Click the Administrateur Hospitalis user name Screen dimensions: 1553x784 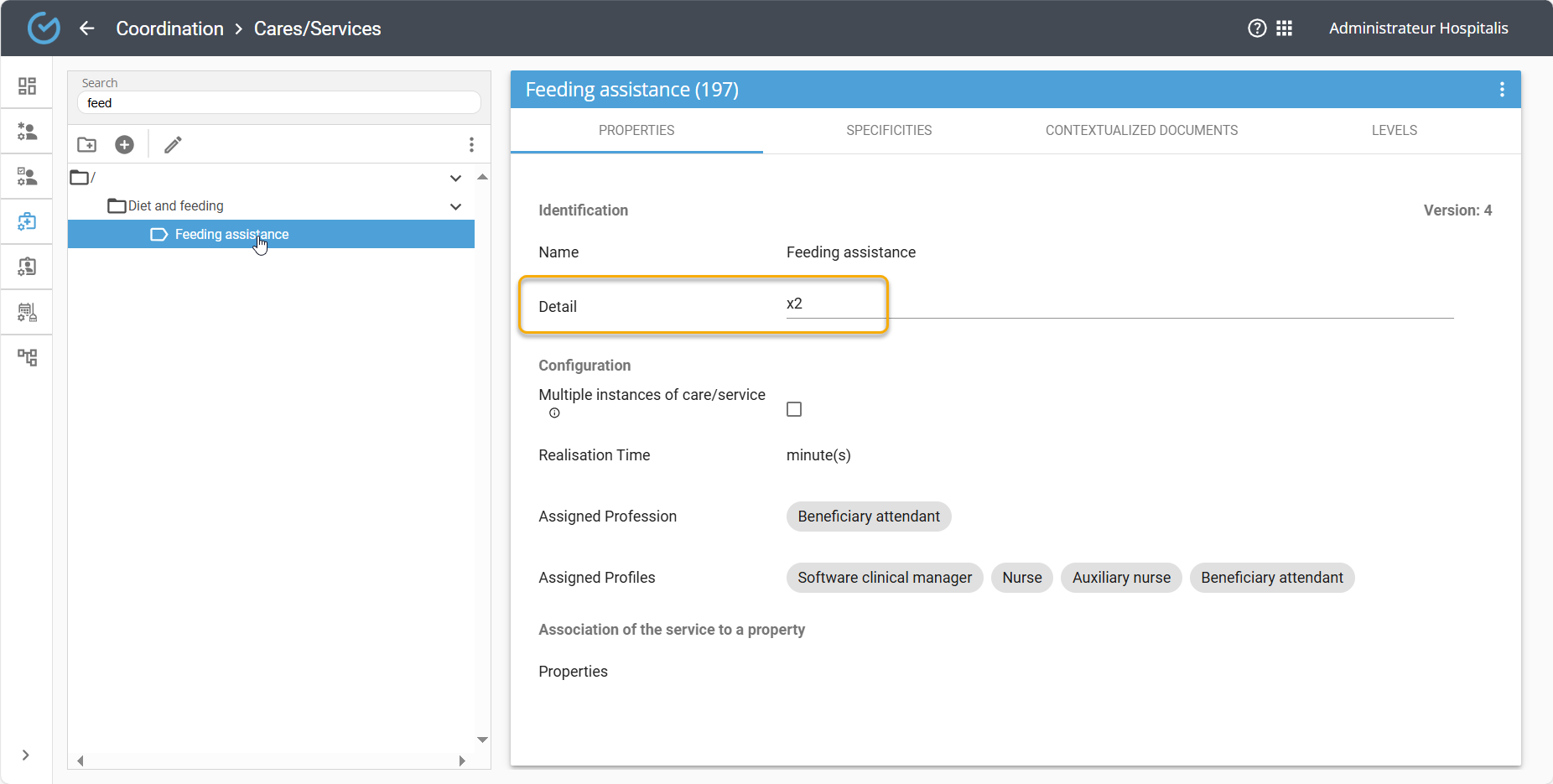tap(1418, 29)
